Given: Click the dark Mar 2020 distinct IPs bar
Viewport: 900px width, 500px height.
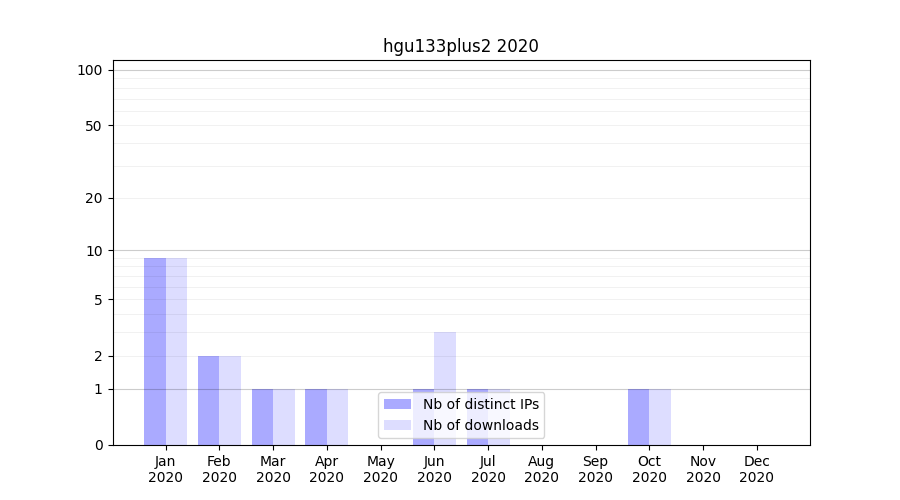Looking at the screenshot, I should (262, 416).
